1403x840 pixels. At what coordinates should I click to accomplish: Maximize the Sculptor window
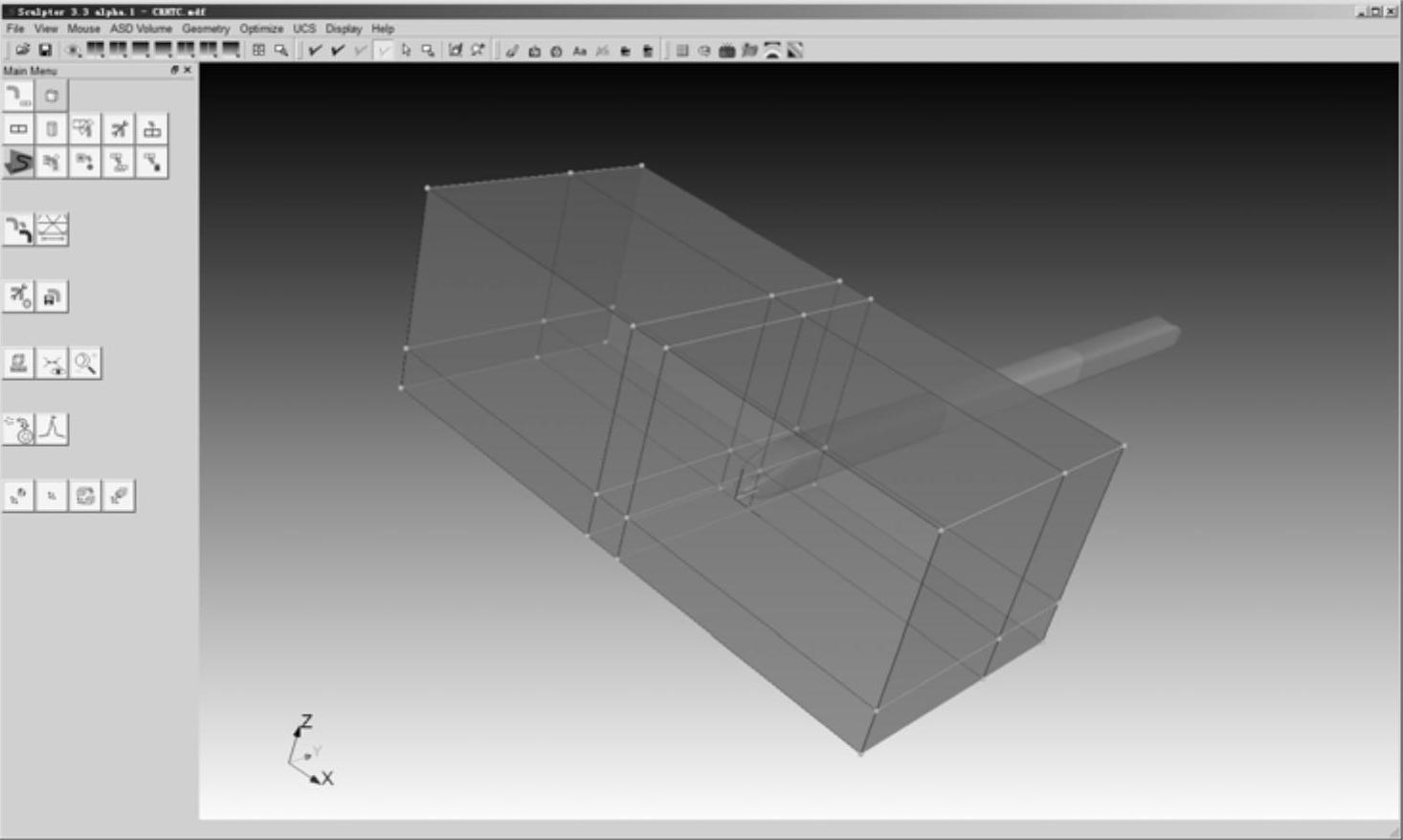(x=1376, y=11)
